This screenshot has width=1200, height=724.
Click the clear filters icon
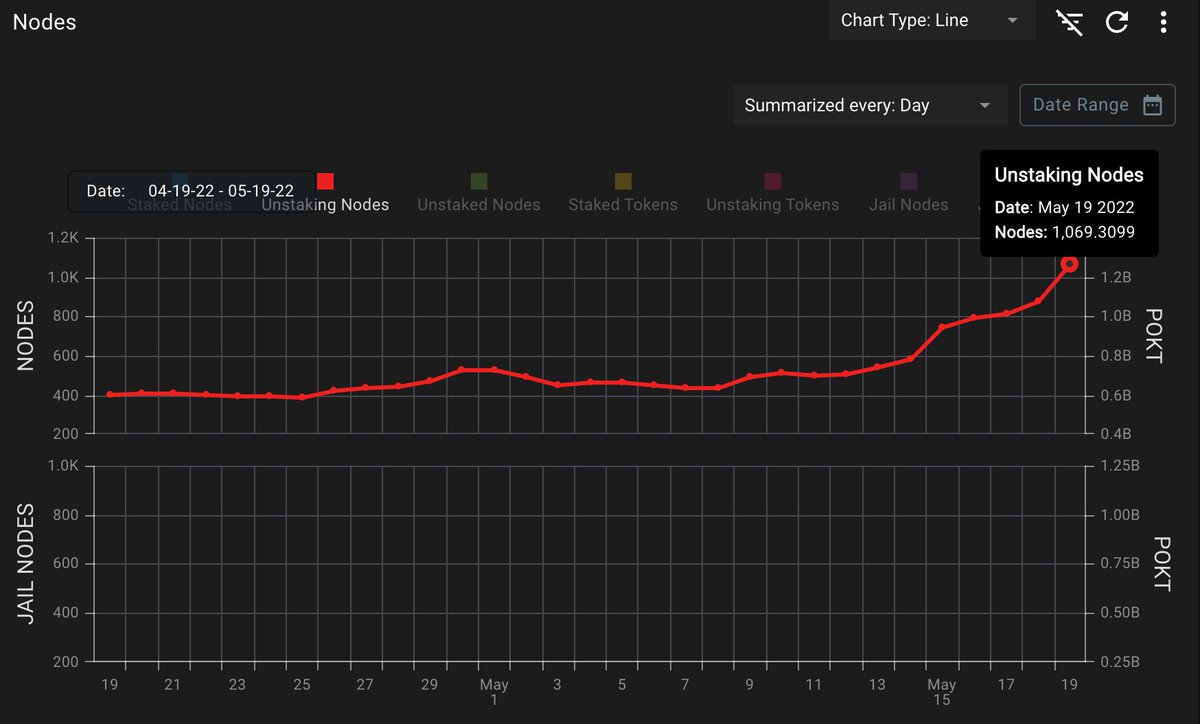1070,22
